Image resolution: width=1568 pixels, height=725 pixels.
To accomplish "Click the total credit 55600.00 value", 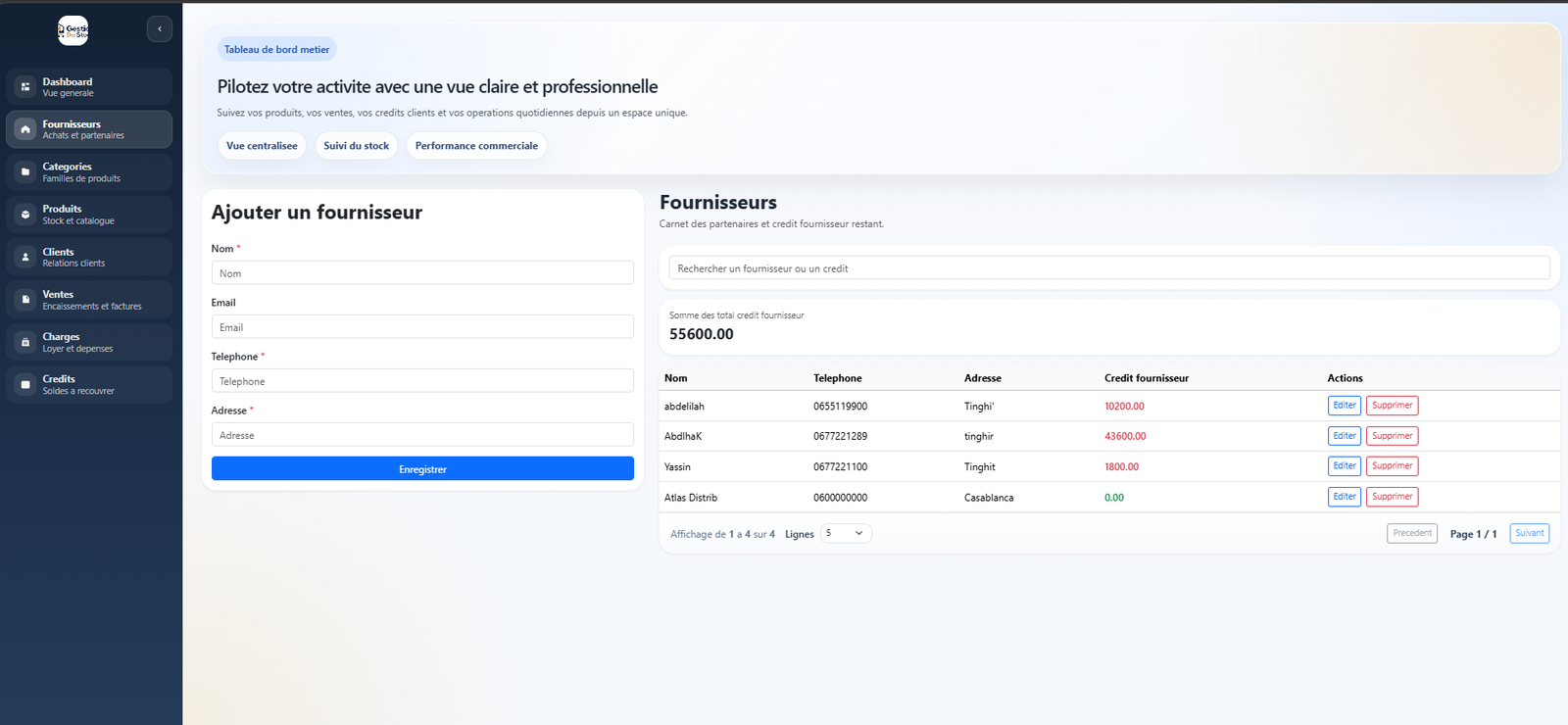I will tap(702, 334).
